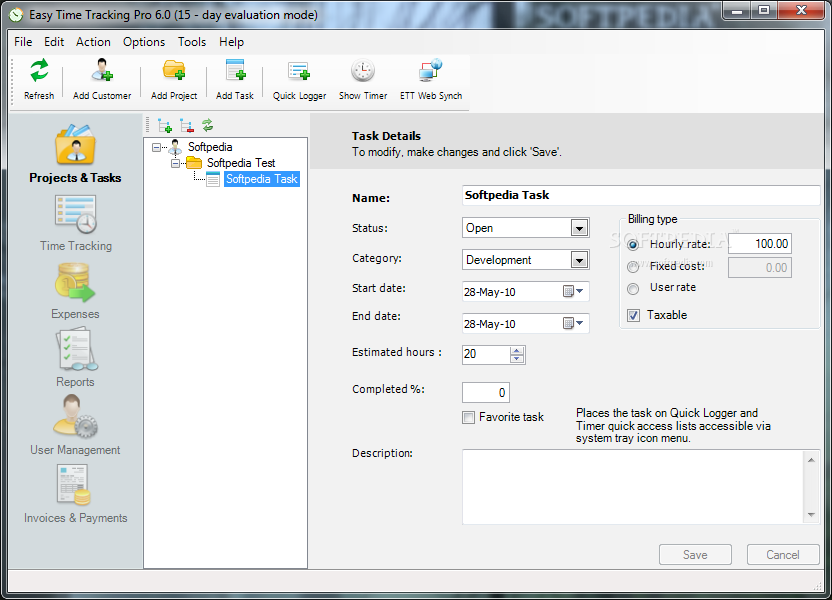
Task: Click Description scrollbar up arrow
Action: (811, 460)
